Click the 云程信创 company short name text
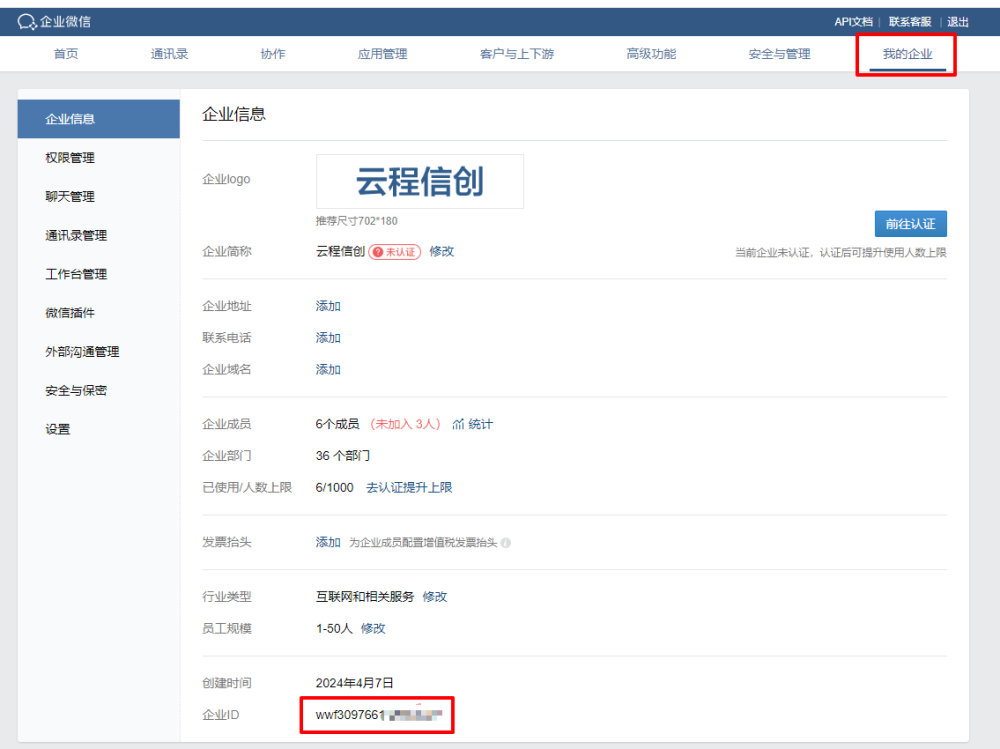 click(340, 251)
